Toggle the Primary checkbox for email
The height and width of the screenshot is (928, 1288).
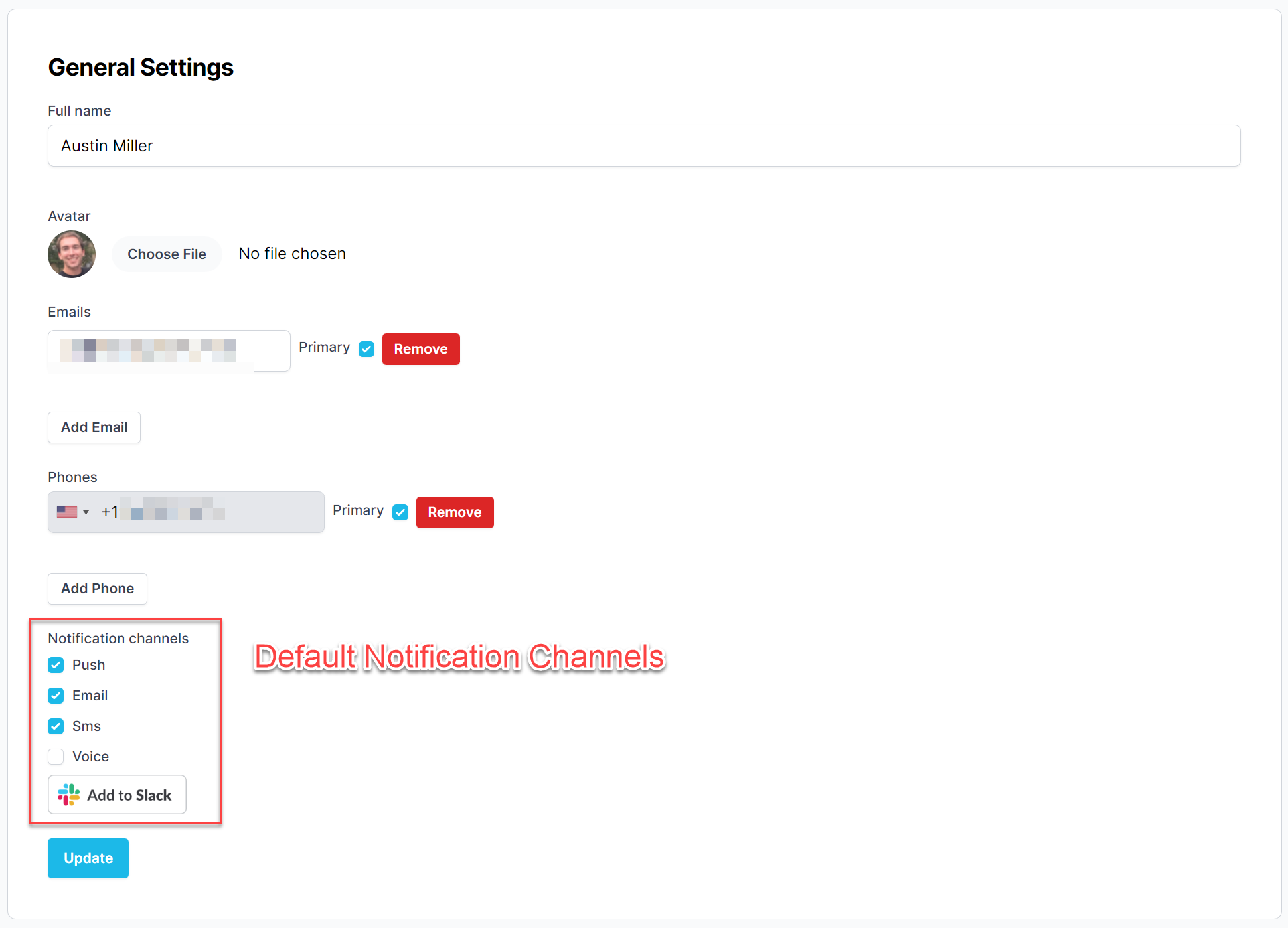(x=366, y=349)
